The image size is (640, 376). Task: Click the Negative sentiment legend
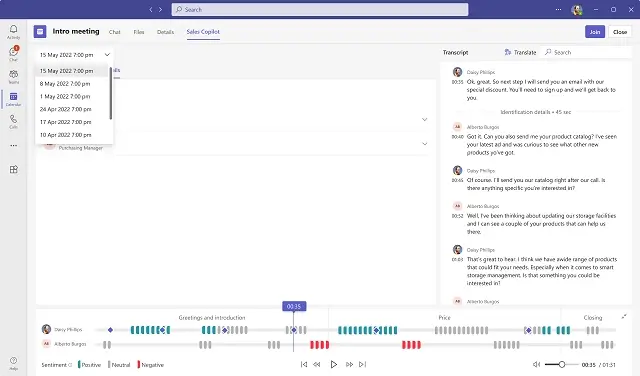tap(151, 365)
